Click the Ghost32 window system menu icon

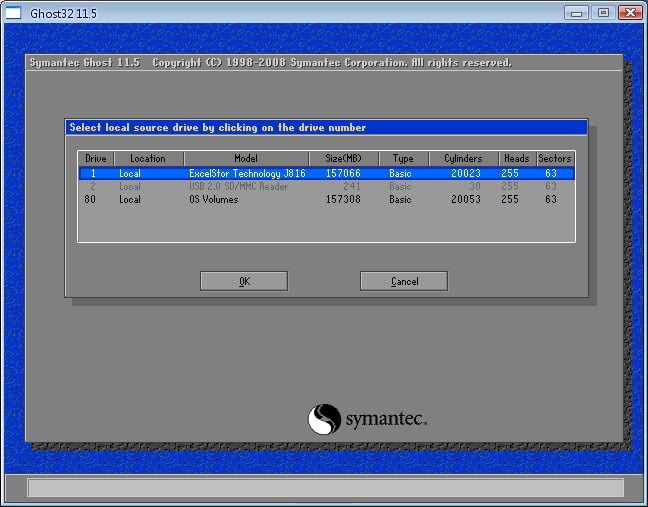click(x=13, y=13)
